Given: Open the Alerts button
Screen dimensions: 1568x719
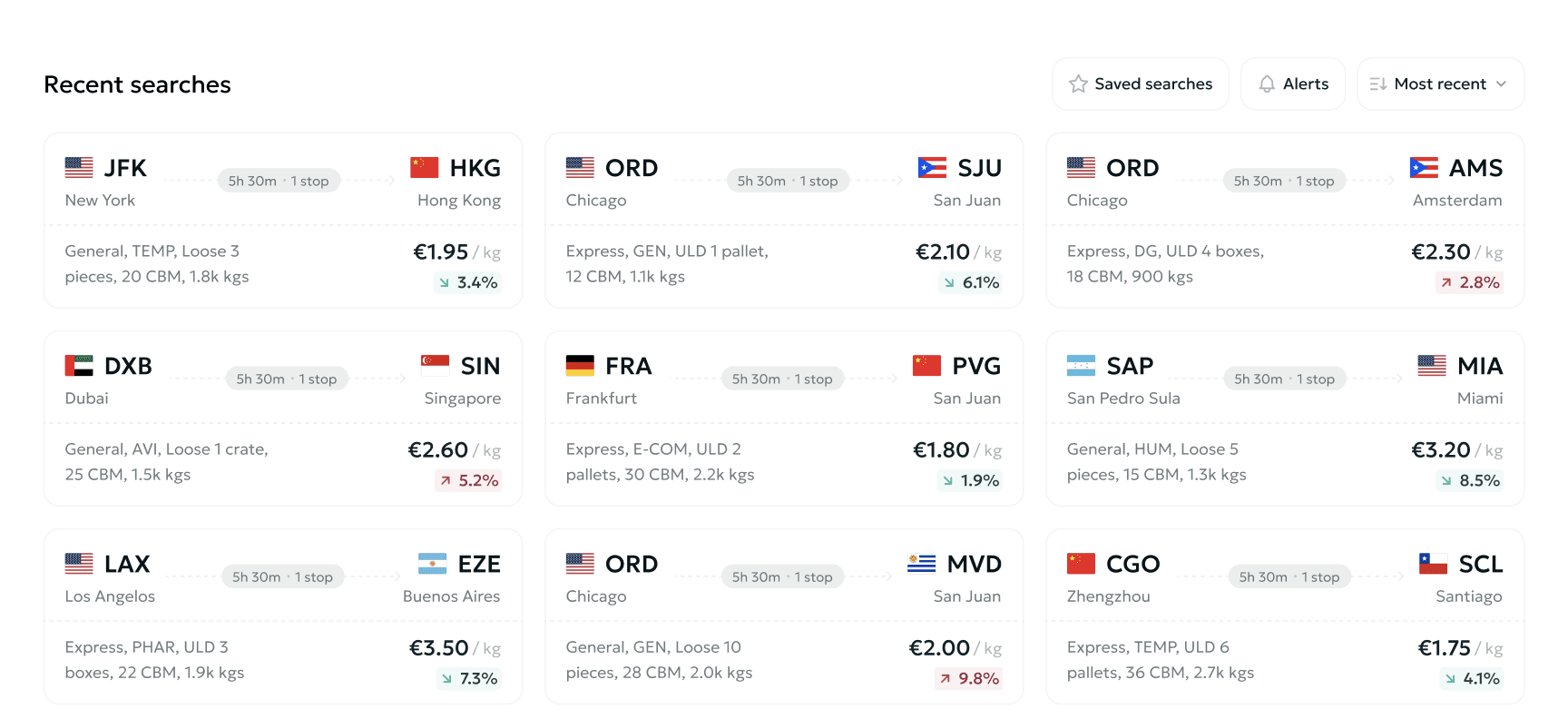Looking at the screenshot, I should click(1293, 84).
